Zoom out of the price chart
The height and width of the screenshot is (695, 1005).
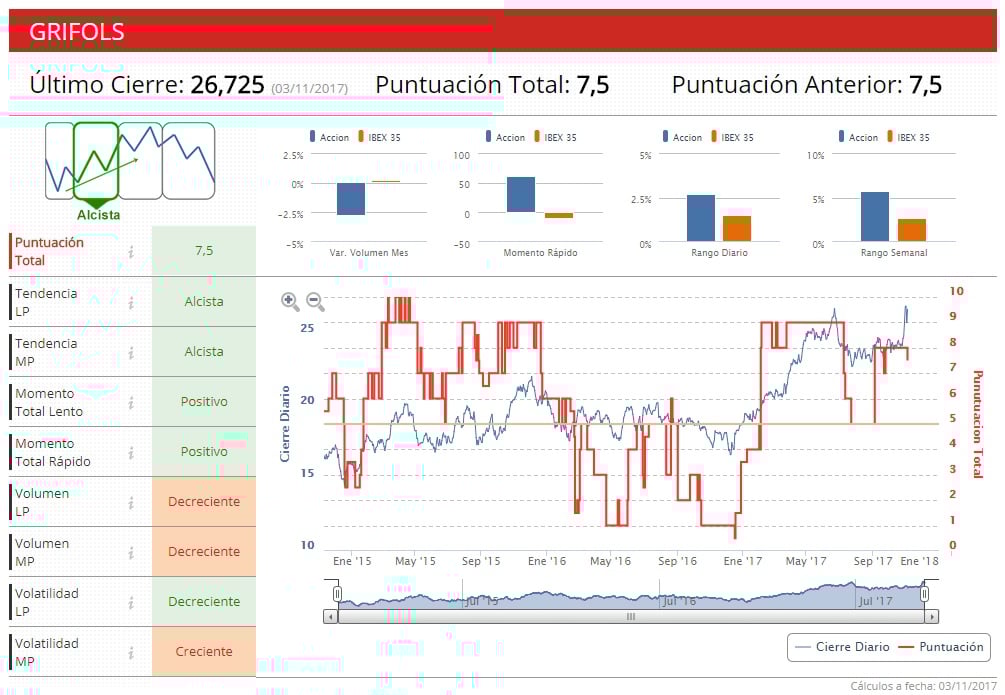[x=315, y=301]
